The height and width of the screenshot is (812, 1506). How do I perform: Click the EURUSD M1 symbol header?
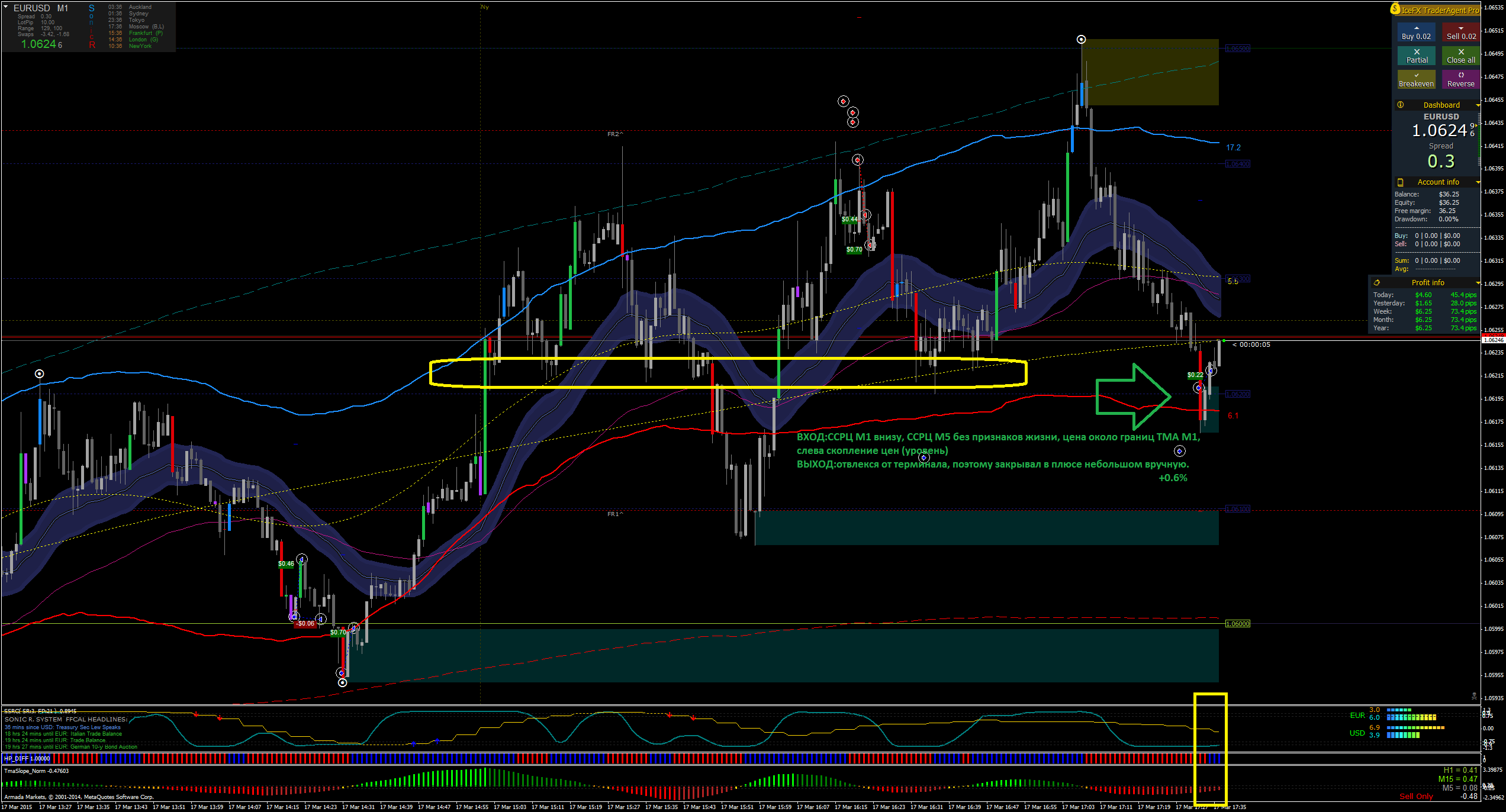[x=41, y=8]
